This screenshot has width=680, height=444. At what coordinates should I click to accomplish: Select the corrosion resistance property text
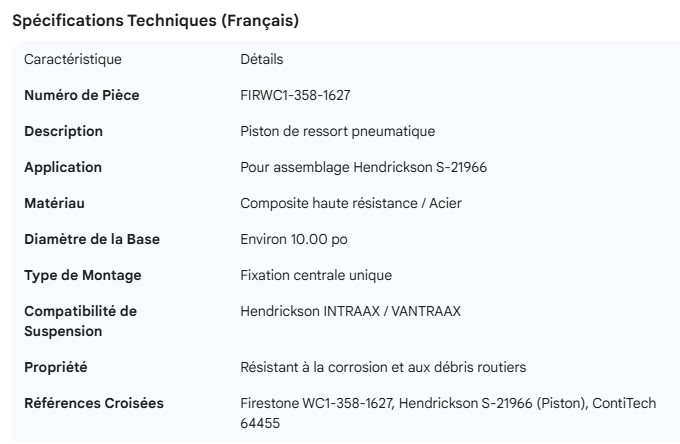coord(383,367)
